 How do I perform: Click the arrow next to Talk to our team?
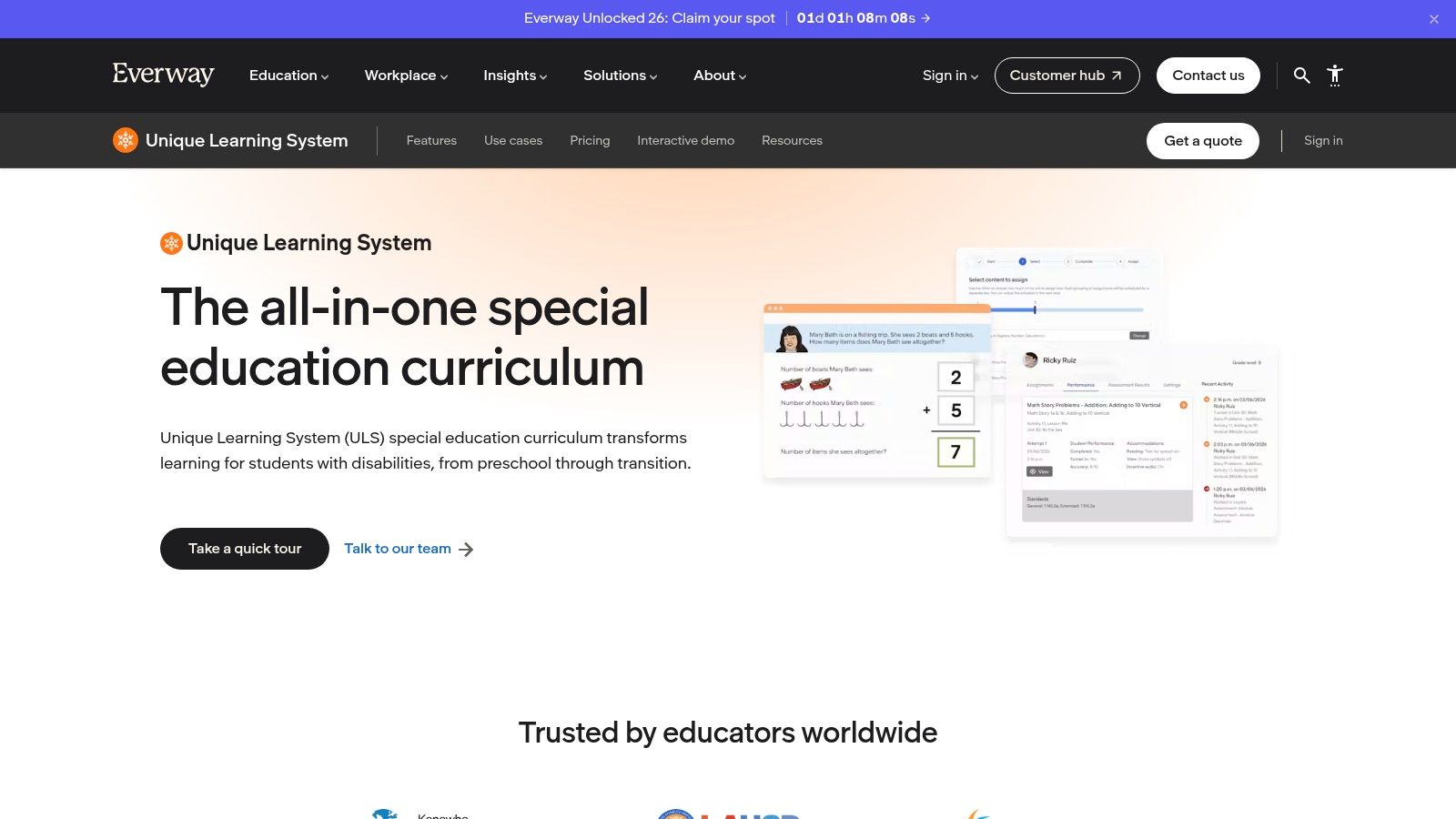click(466, 550)
